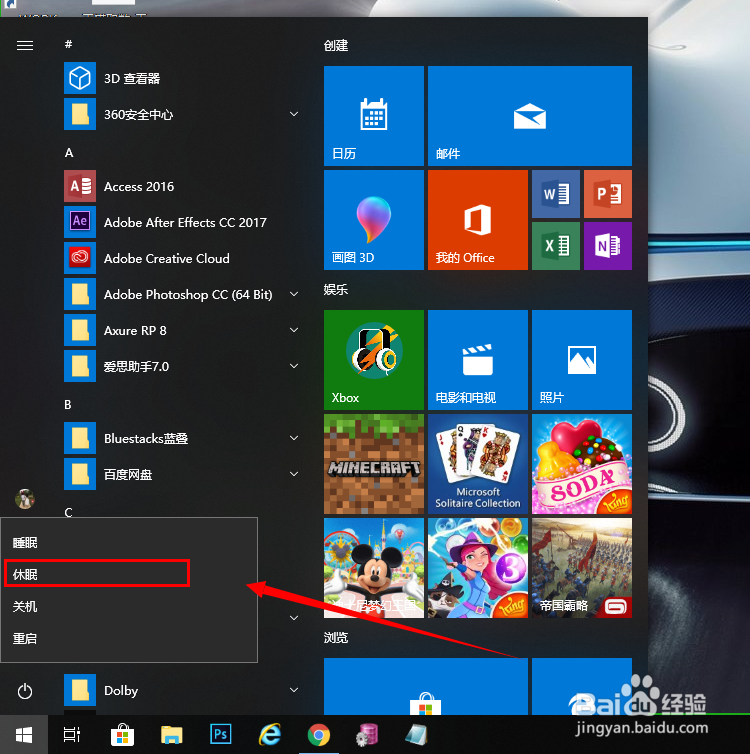Launch the Candy Crush Soda tile
Viewport: 750px width, 754px height.
click(582, 464)
